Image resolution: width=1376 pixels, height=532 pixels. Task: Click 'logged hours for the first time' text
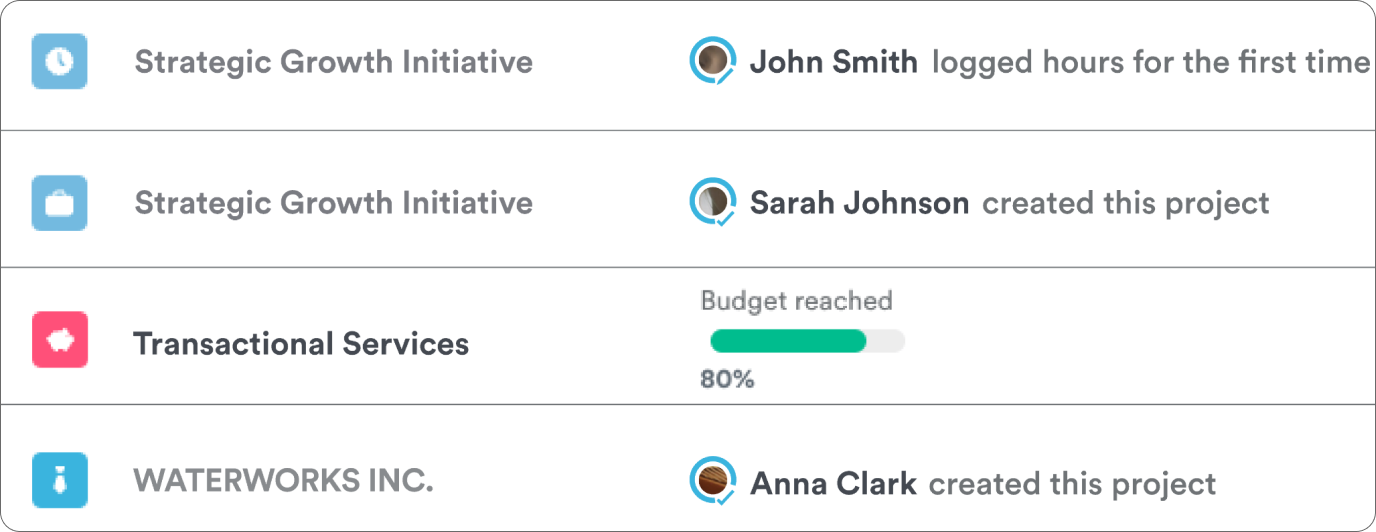[x=1150, y=63]
